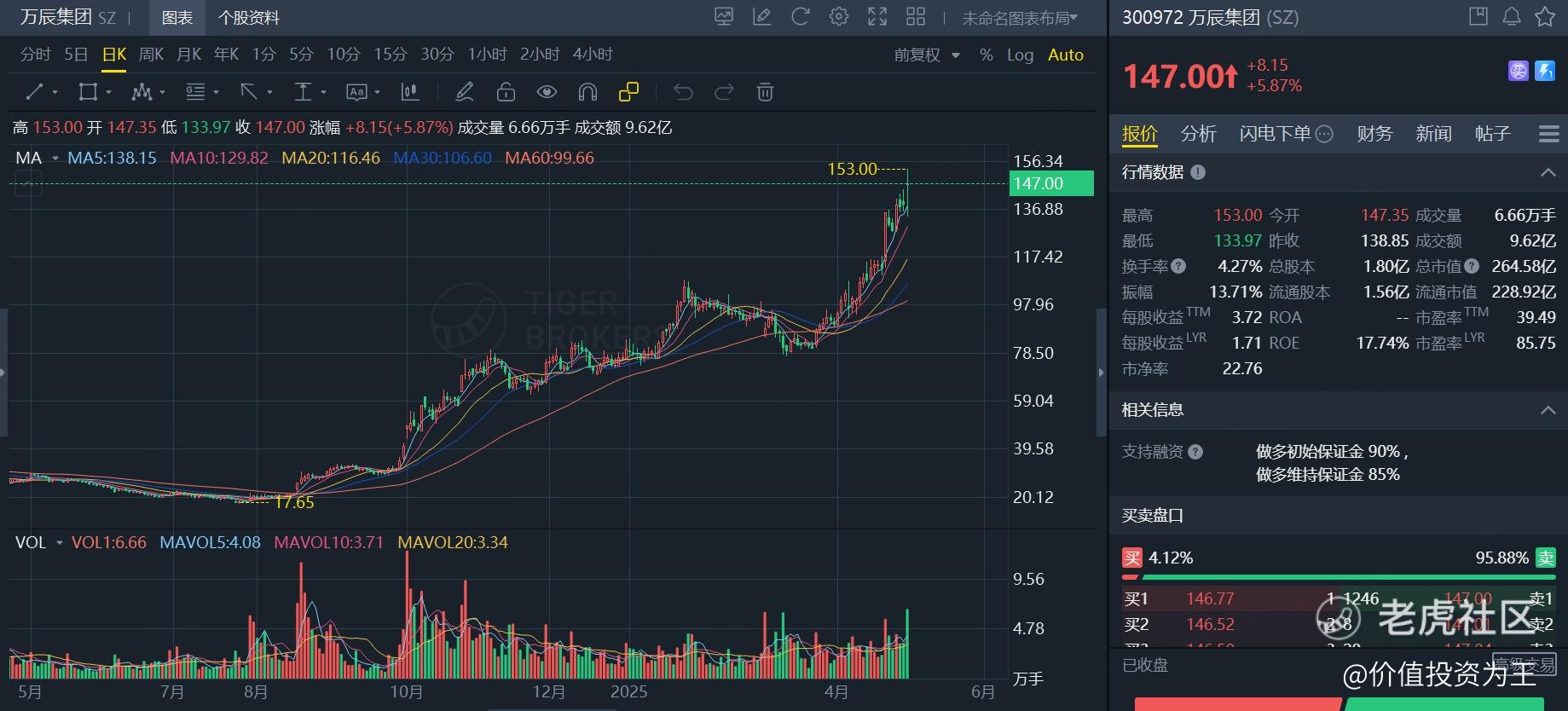1568x711 pixels.
Task: Click the bookmark note icon beside stock name
Action: [x=1478, y=16]
